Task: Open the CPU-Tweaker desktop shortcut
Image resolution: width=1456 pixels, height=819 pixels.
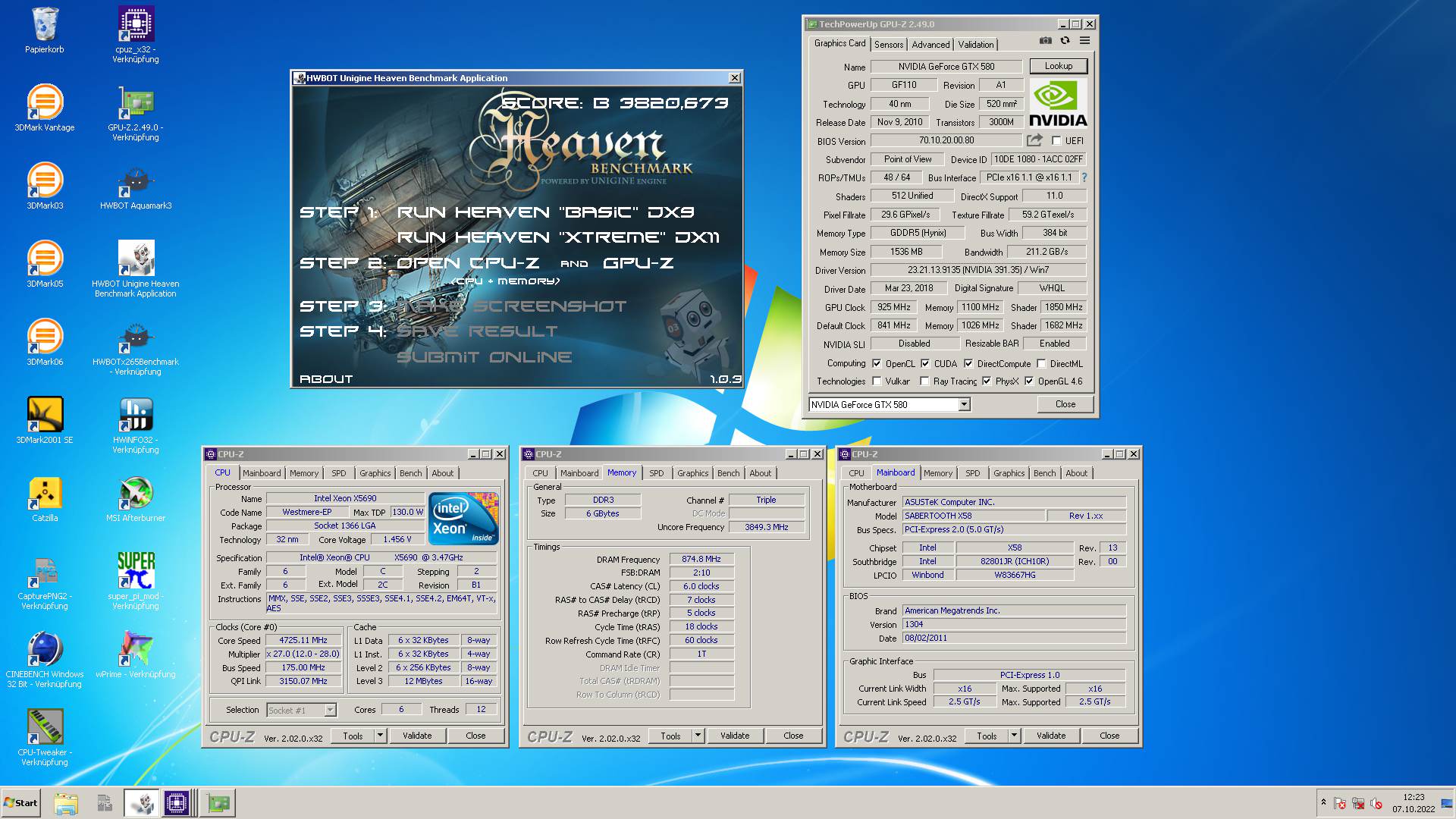Action: (45, 737)
